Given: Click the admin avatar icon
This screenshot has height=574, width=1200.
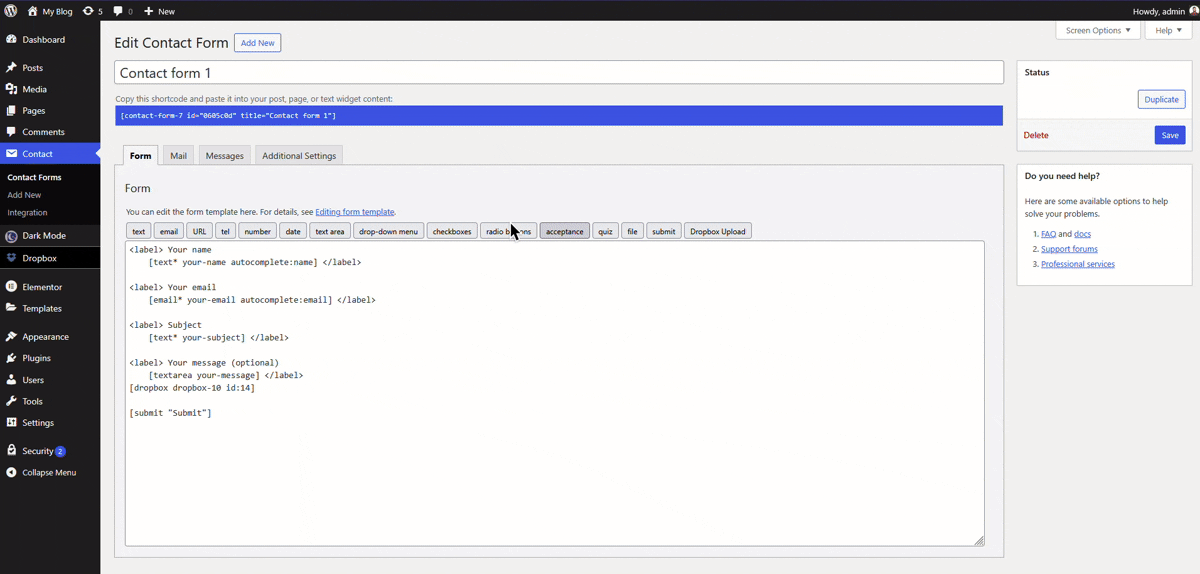Looking at the screenshot, I should pos(1193,11).
